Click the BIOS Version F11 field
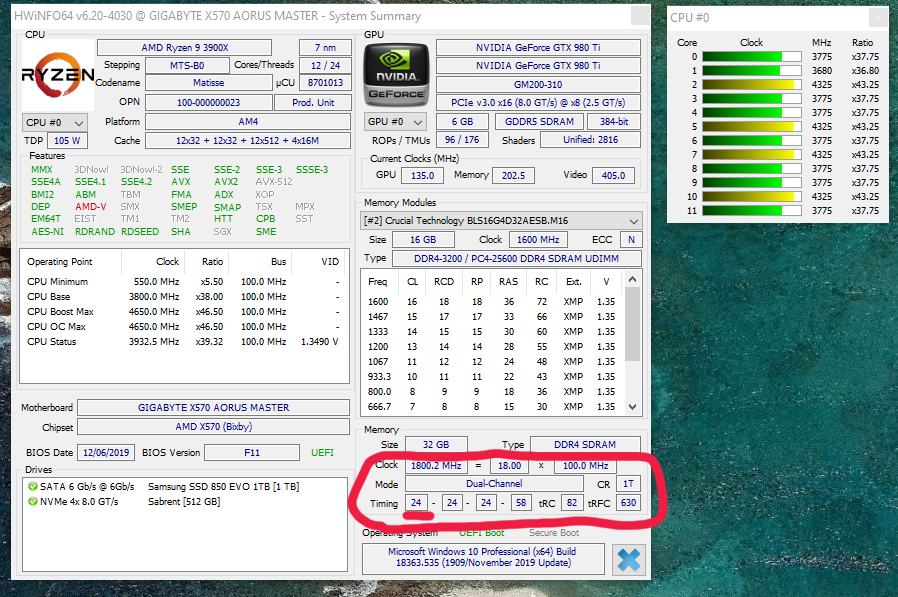 click(252, 453)
